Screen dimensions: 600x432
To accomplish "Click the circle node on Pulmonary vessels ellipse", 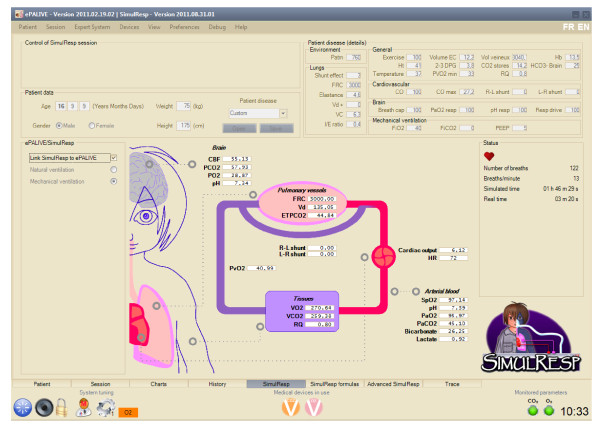I will tap(253, 195).
